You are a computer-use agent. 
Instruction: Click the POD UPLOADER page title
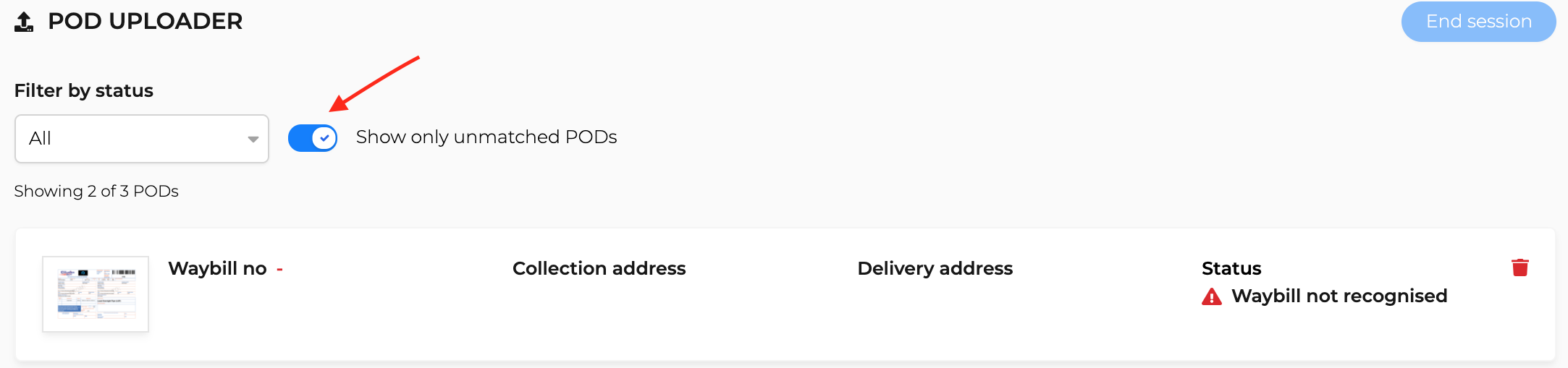tap(145, 21)
